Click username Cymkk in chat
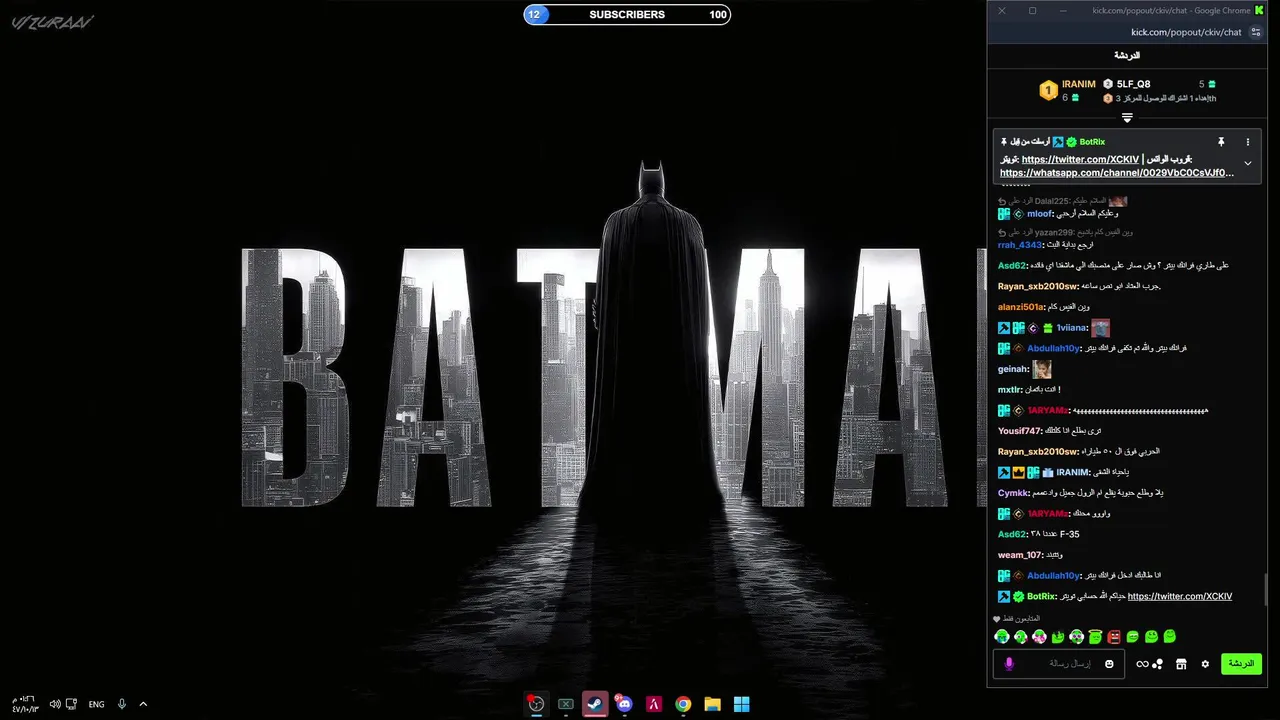The height and width of the screenshot is (720, 1280). tap(1013, 493)
